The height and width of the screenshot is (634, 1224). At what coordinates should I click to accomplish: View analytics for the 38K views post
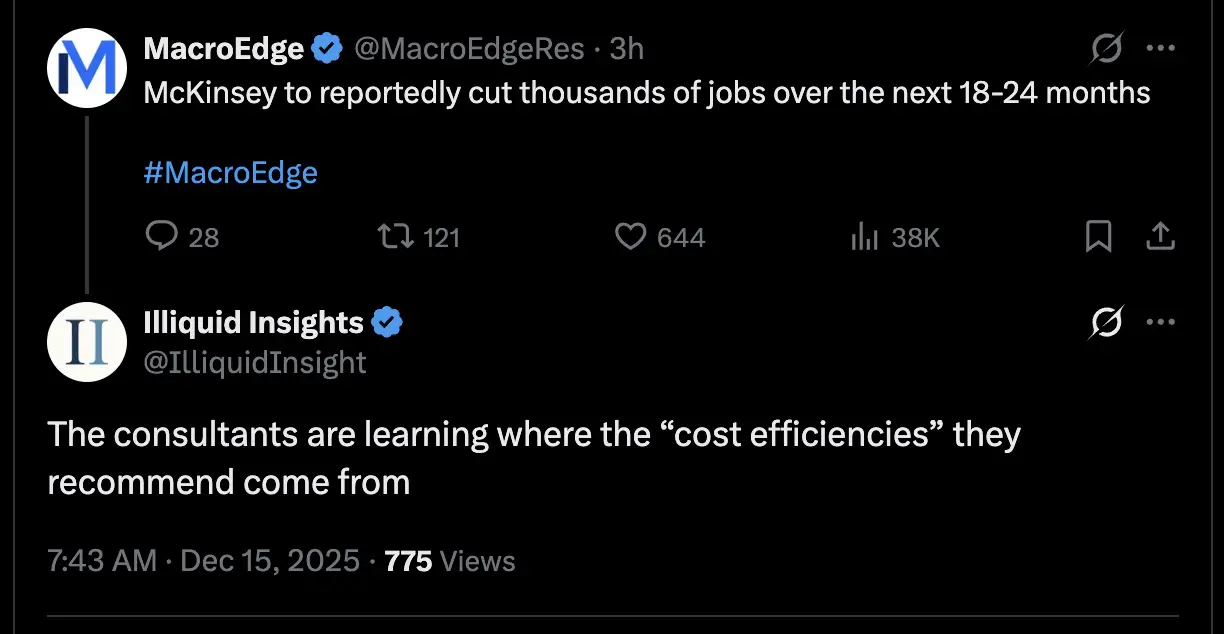tap(863, 236)
